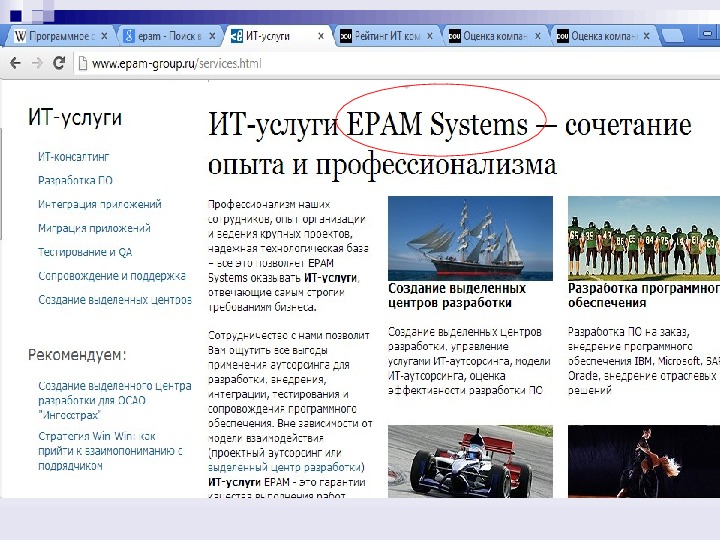Image resolution: width=720 pixels, height=540 pixels.
Task: Switch to the Программное tab
Action: point(62,36)
